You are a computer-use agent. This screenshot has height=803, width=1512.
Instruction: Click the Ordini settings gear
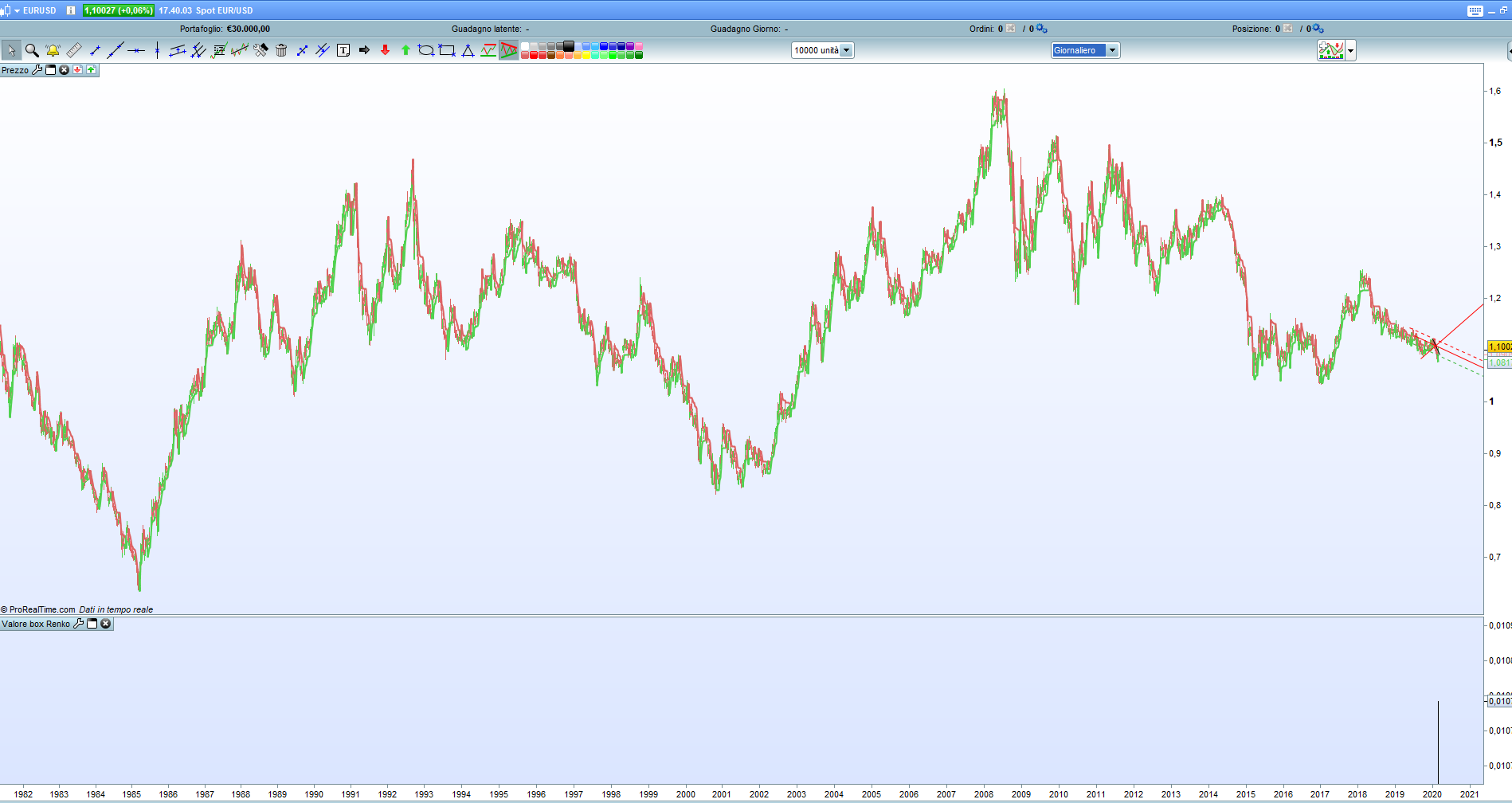pos(1040,29)
